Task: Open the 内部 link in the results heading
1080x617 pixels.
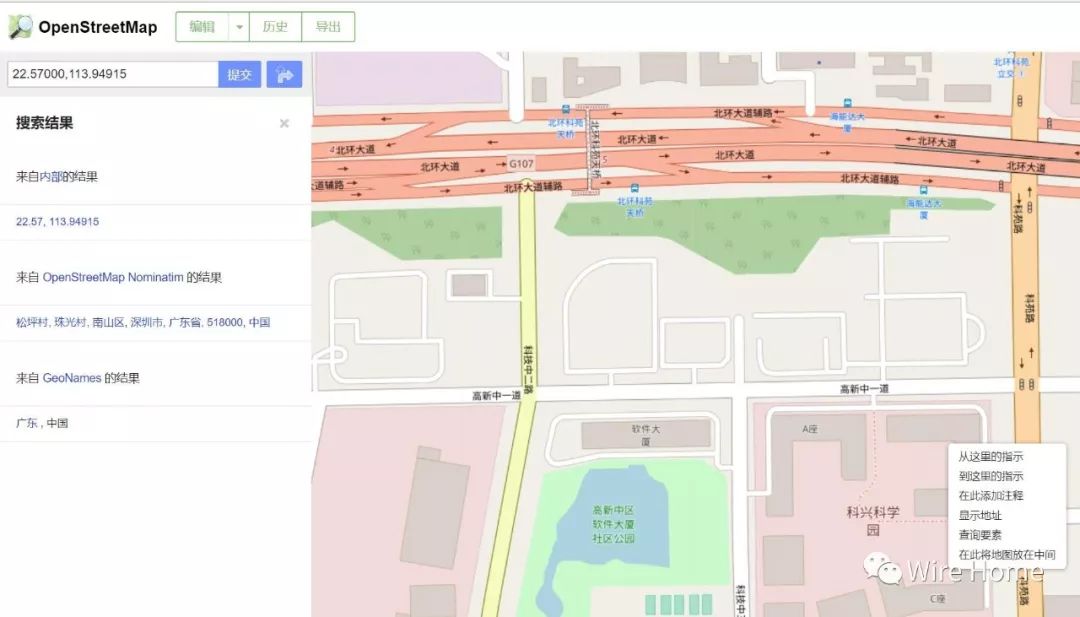Action: coord(51,176)
